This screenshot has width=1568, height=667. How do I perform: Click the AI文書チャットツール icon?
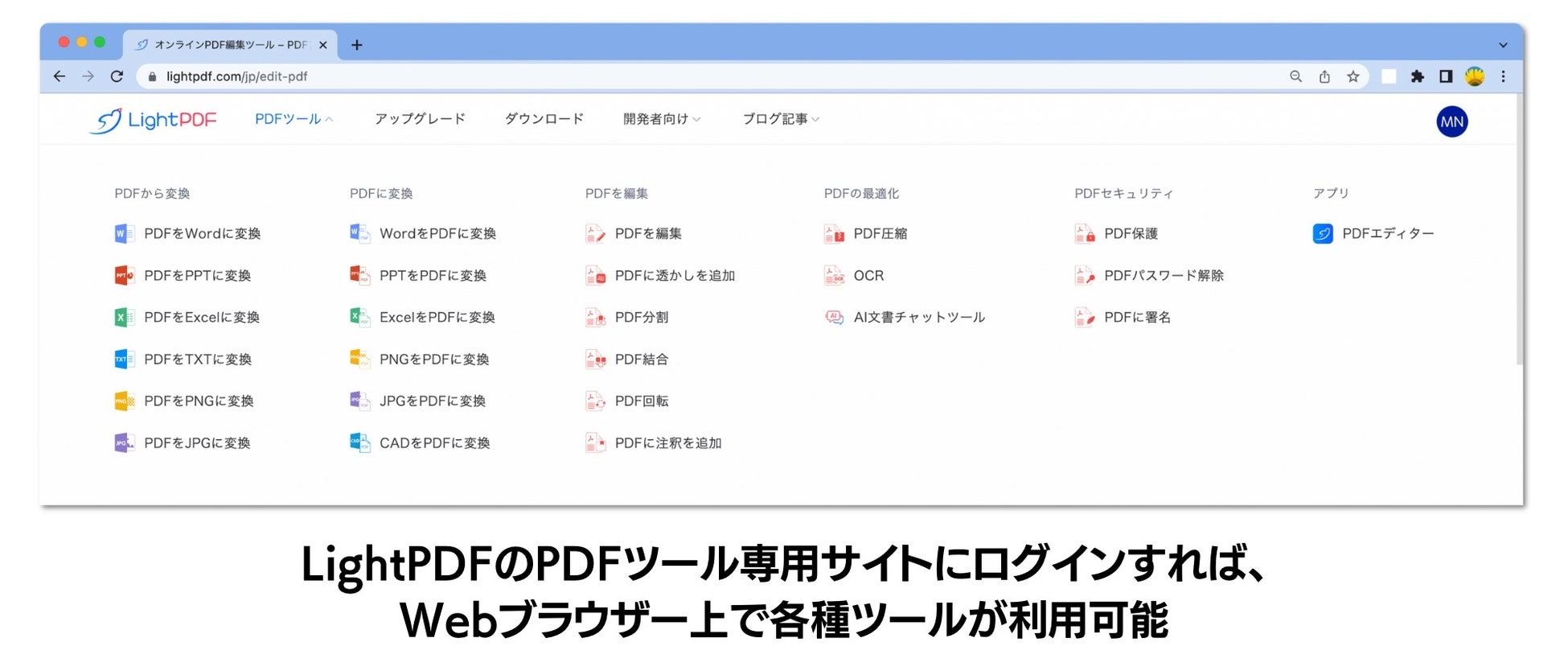pos(834,318)
